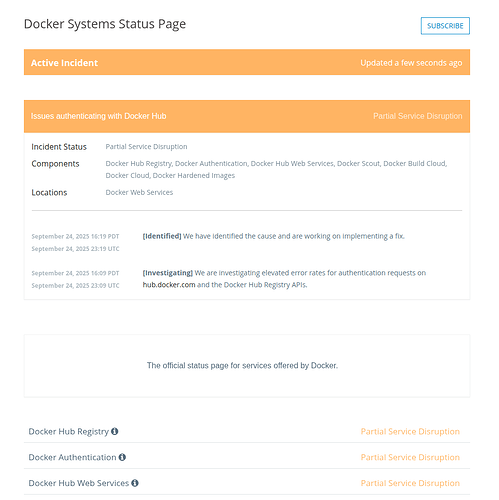Click the Incident Status label
499x500 pixels.
pos(59,147)
